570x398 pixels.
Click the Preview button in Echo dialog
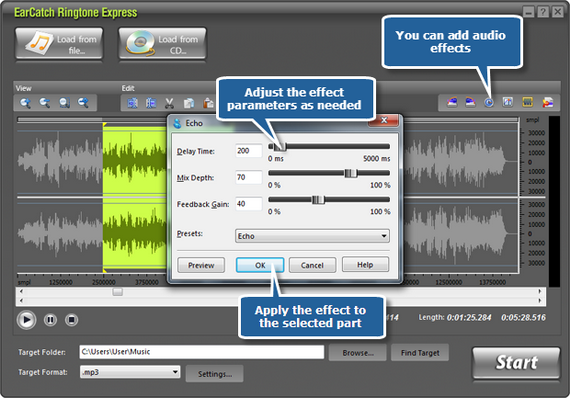coord(201,265)
